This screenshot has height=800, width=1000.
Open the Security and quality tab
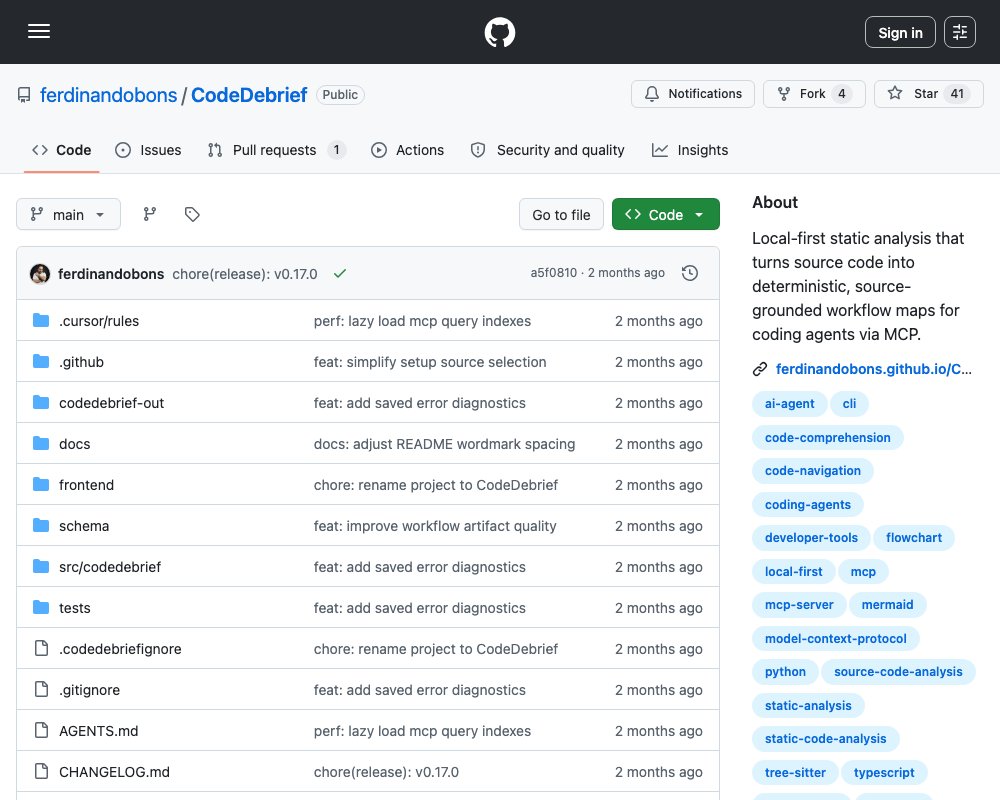[548, 150]
